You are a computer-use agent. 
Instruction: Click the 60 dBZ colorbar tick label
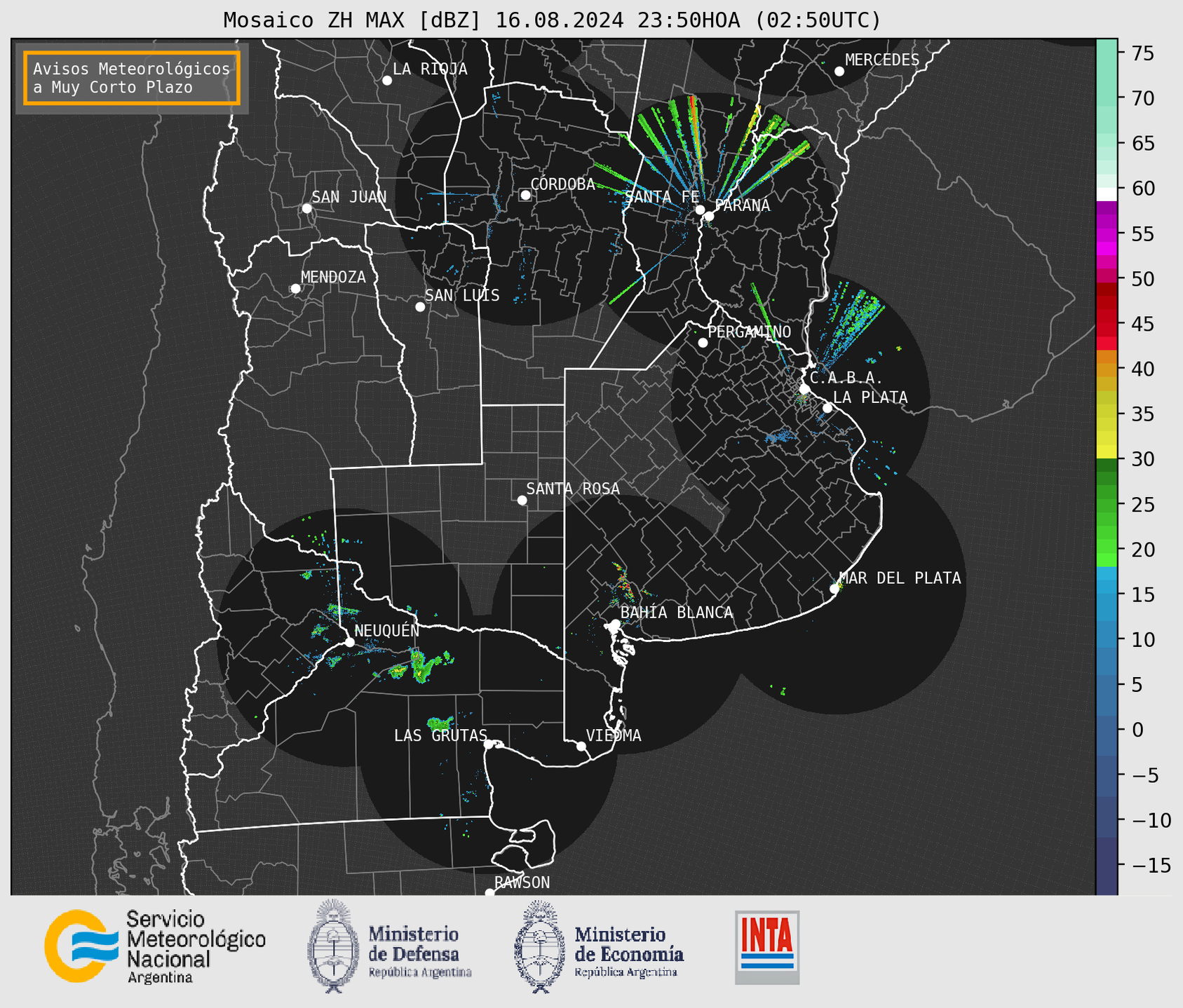point(1142,189)
